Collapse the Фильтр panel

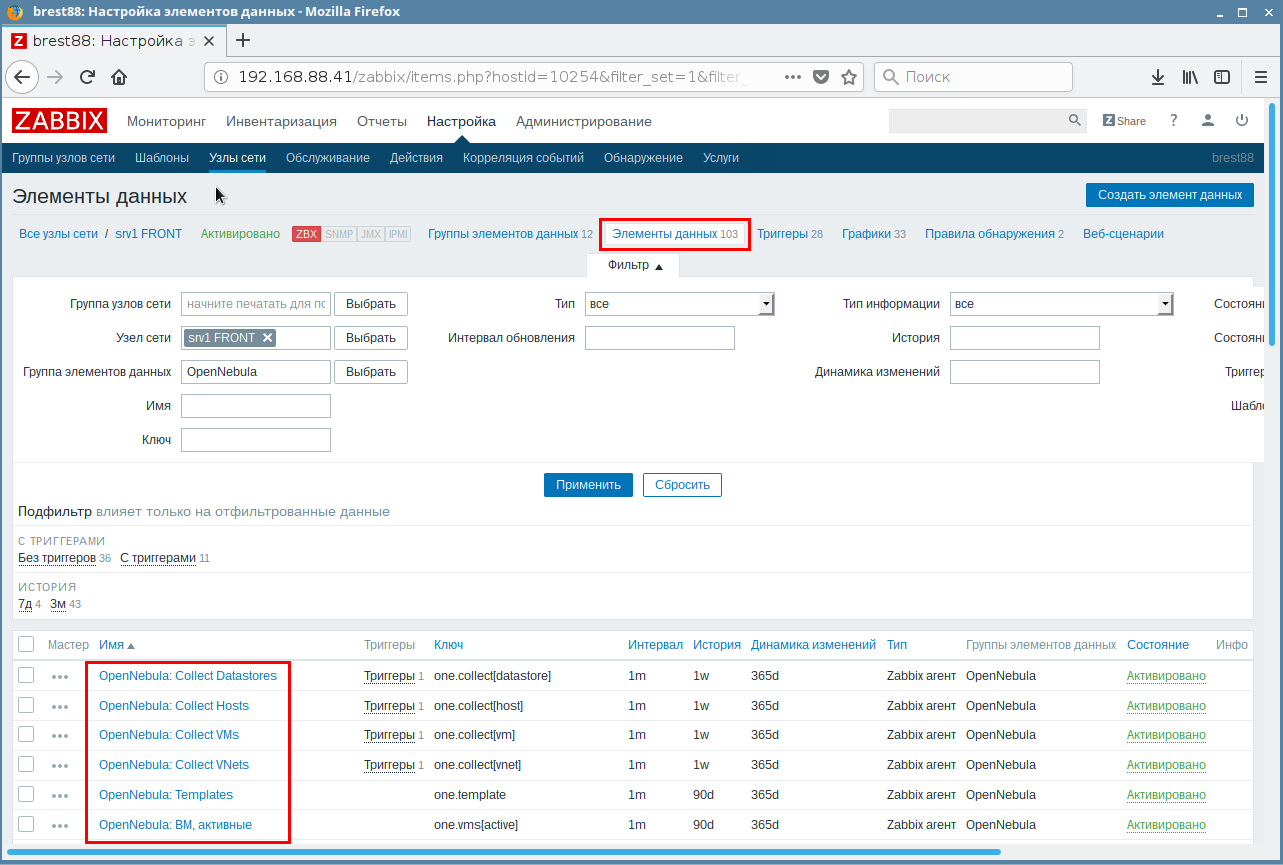click(x=634, y=266)
